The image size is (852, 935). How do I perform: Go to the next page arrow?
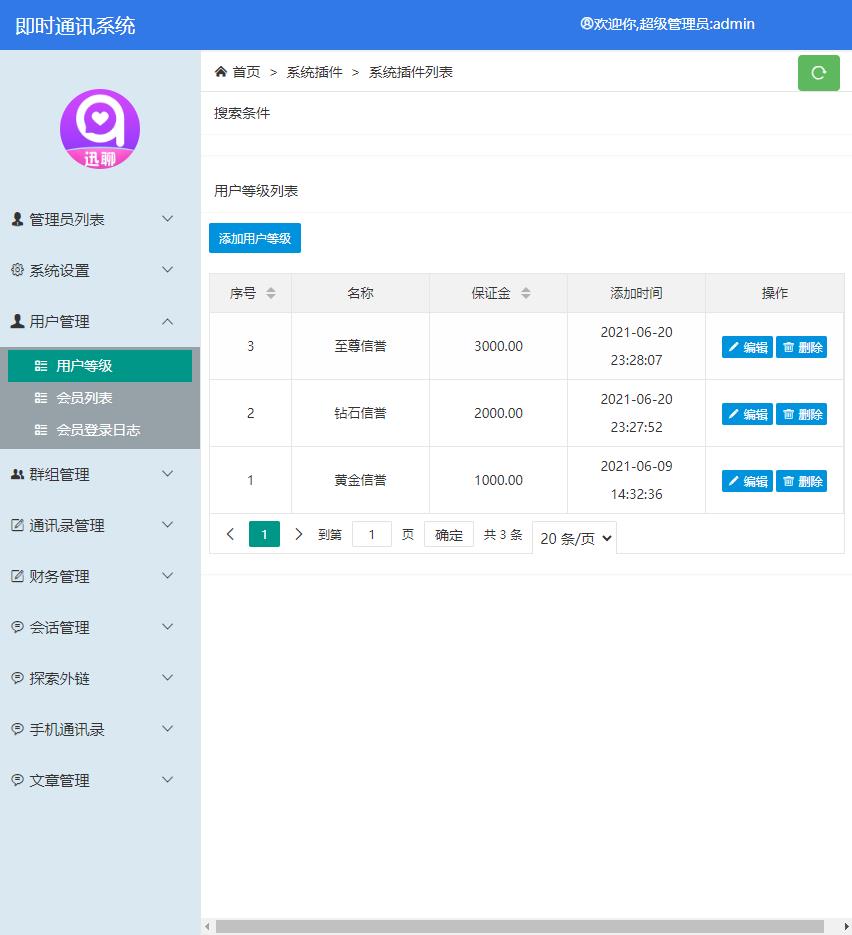click(299, 534)
